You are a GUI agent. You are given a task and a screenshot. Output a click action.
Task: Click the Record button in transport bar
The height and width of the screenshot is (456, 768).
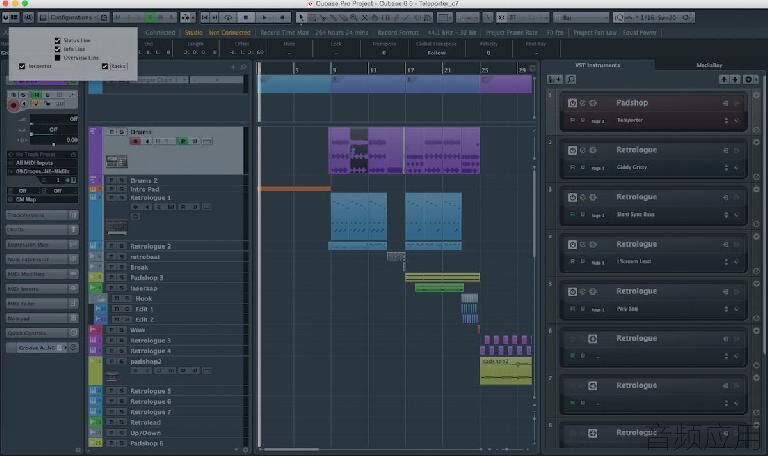pos(282,18)
